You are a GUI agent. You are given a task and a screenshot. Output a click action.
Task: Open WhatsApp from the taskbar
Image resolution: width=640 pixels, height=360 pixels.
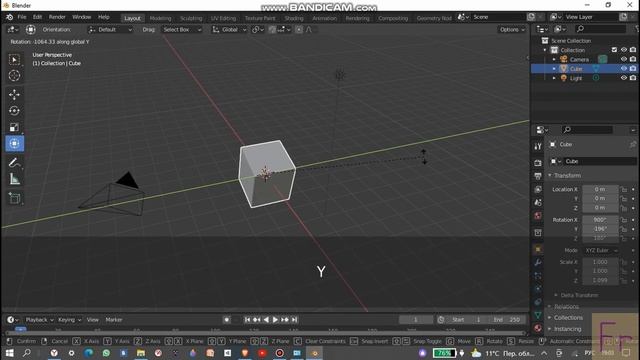coord(106,353)
